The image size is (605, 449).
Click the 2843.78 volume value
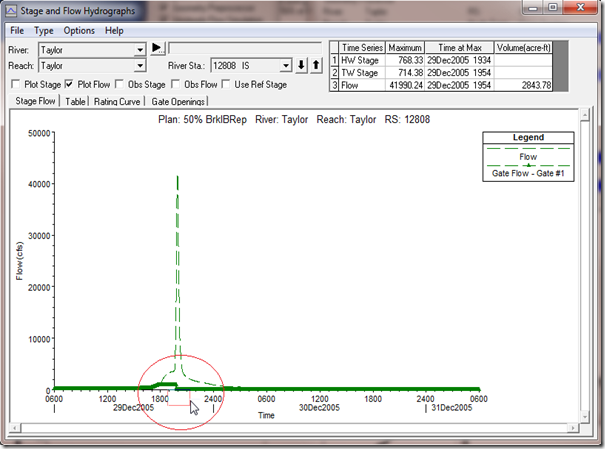pos(524,85)
